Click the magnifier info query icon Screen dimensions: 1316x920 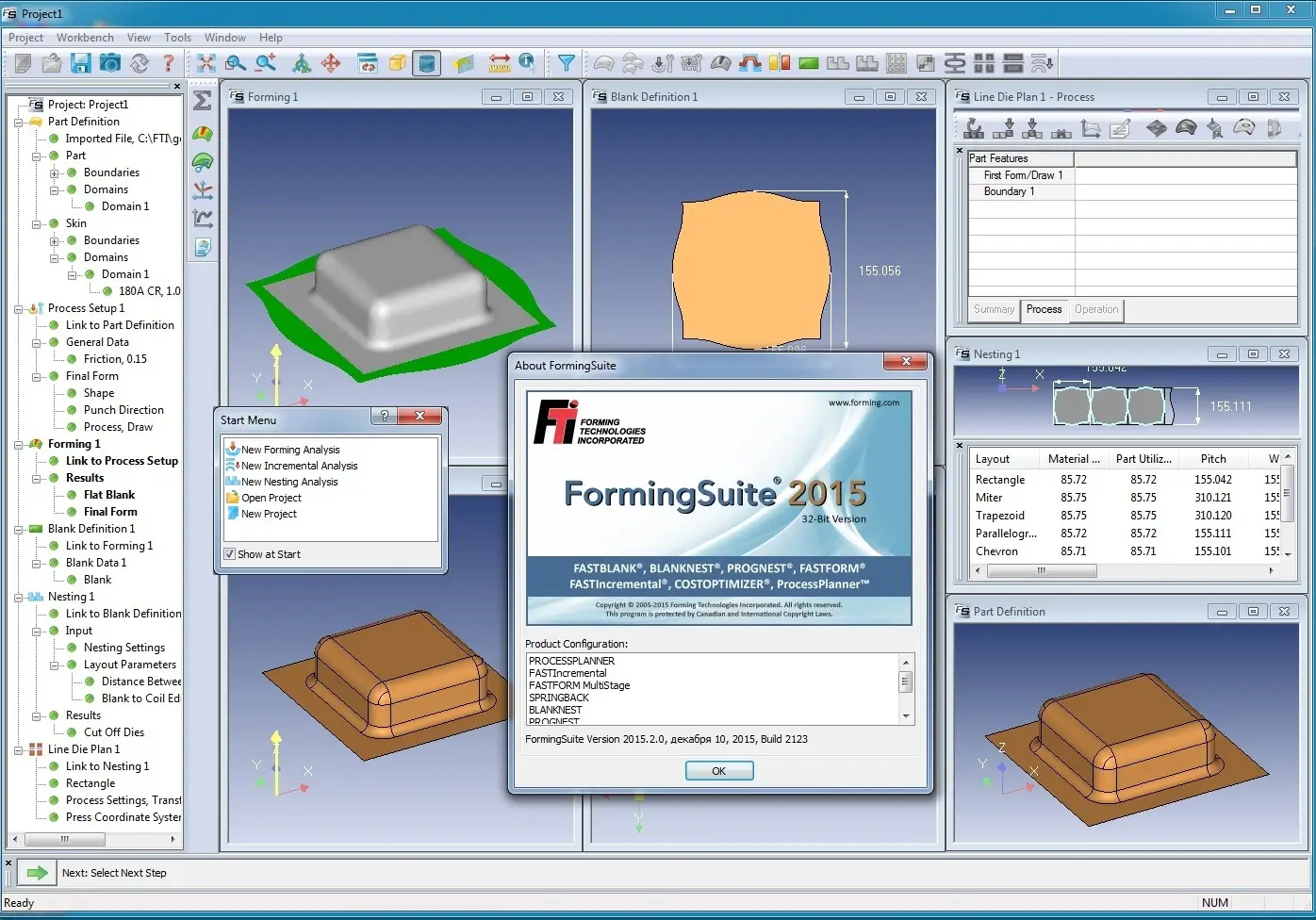528,63
